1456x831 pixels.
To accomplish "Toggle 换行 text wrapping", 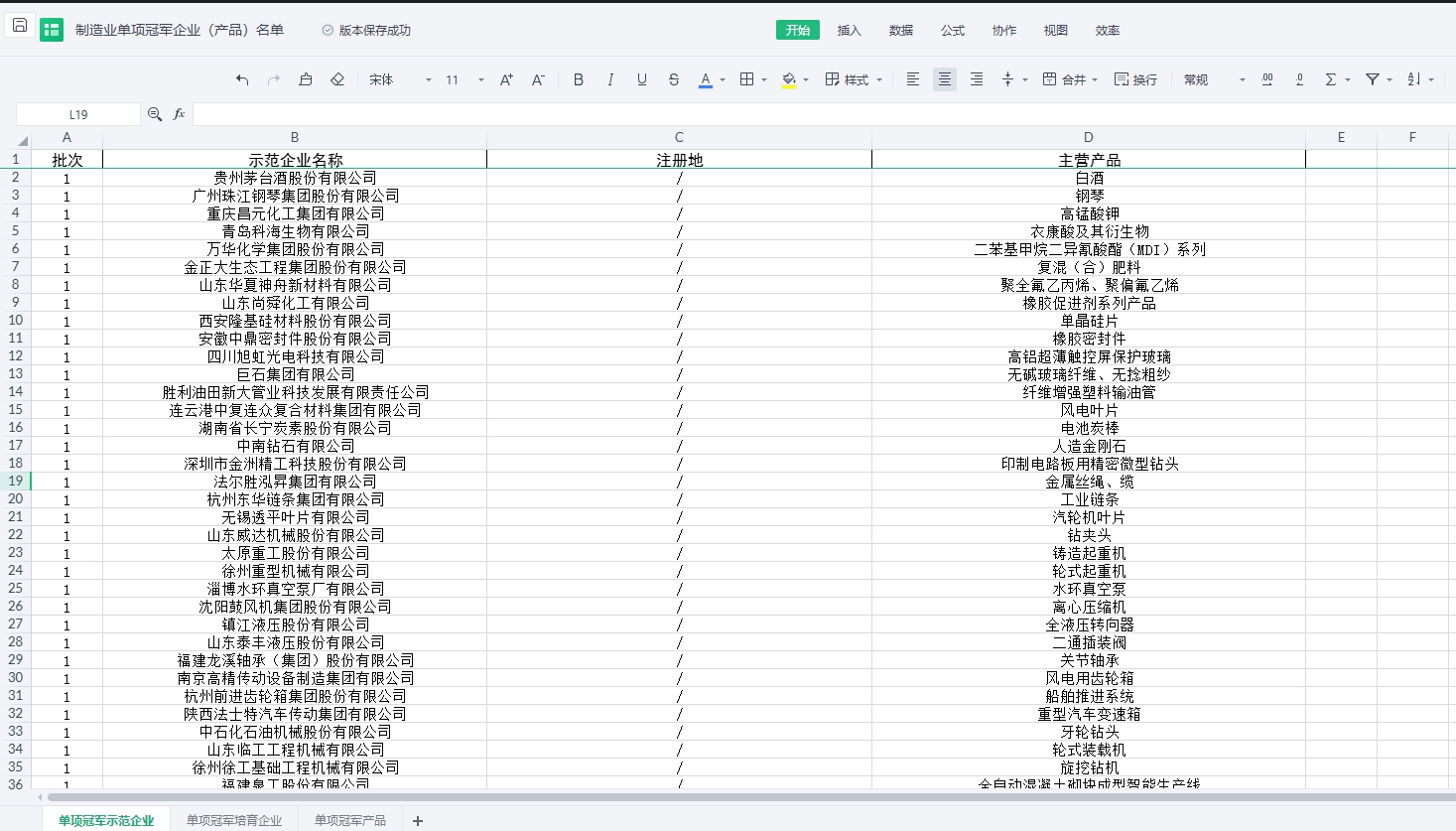I will tap(1135, 79).
